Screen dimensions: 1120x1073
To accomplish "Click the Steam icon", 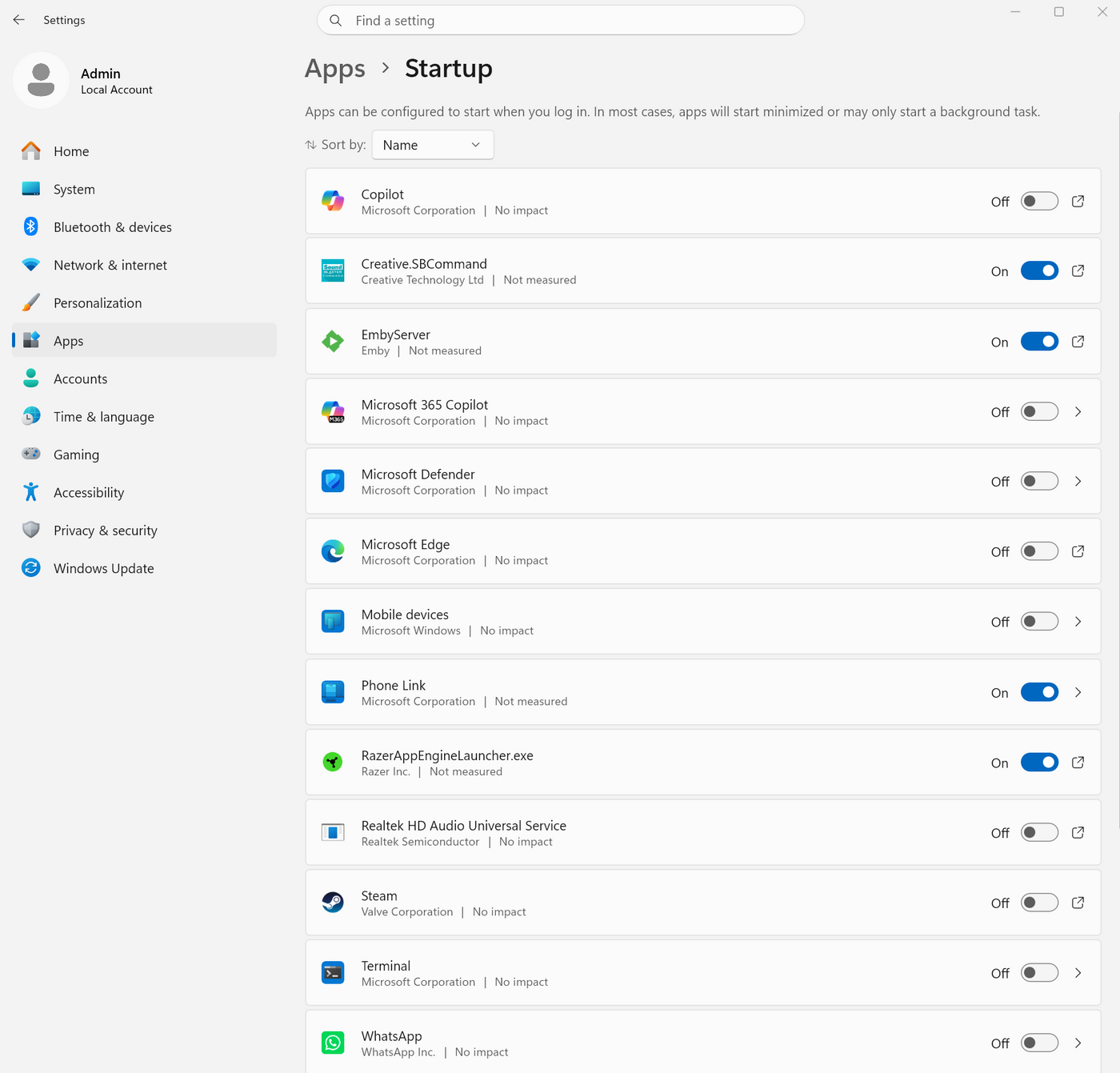I will click(x=333, y=903).
